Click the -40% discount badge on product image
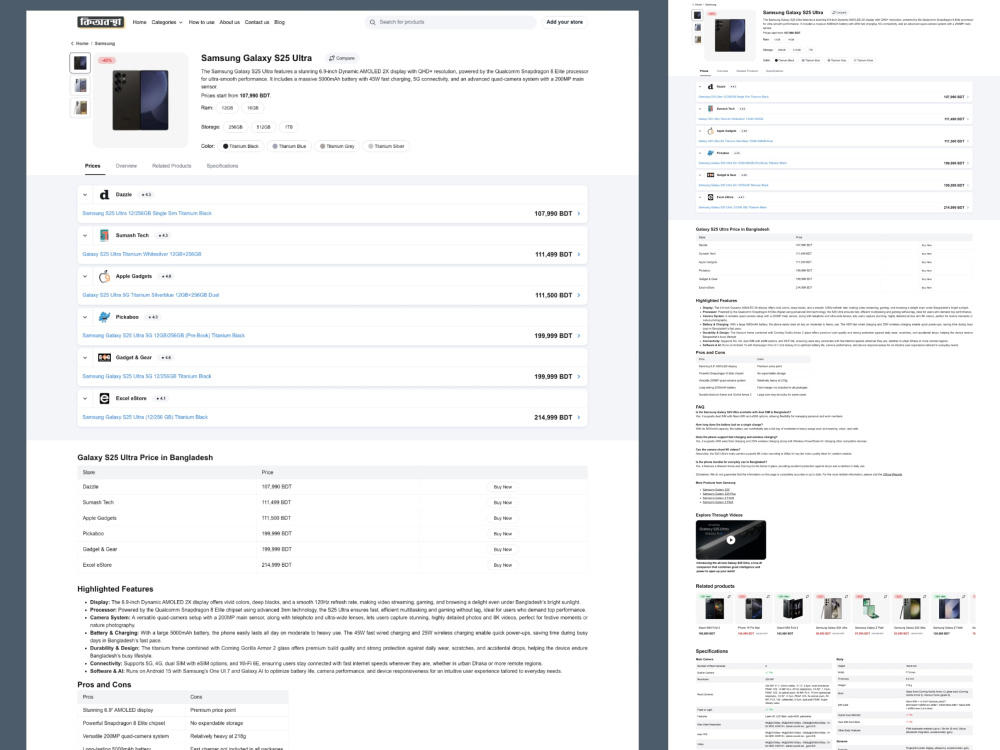This screenshot has height=750, width=1000. tap(107, 61)
